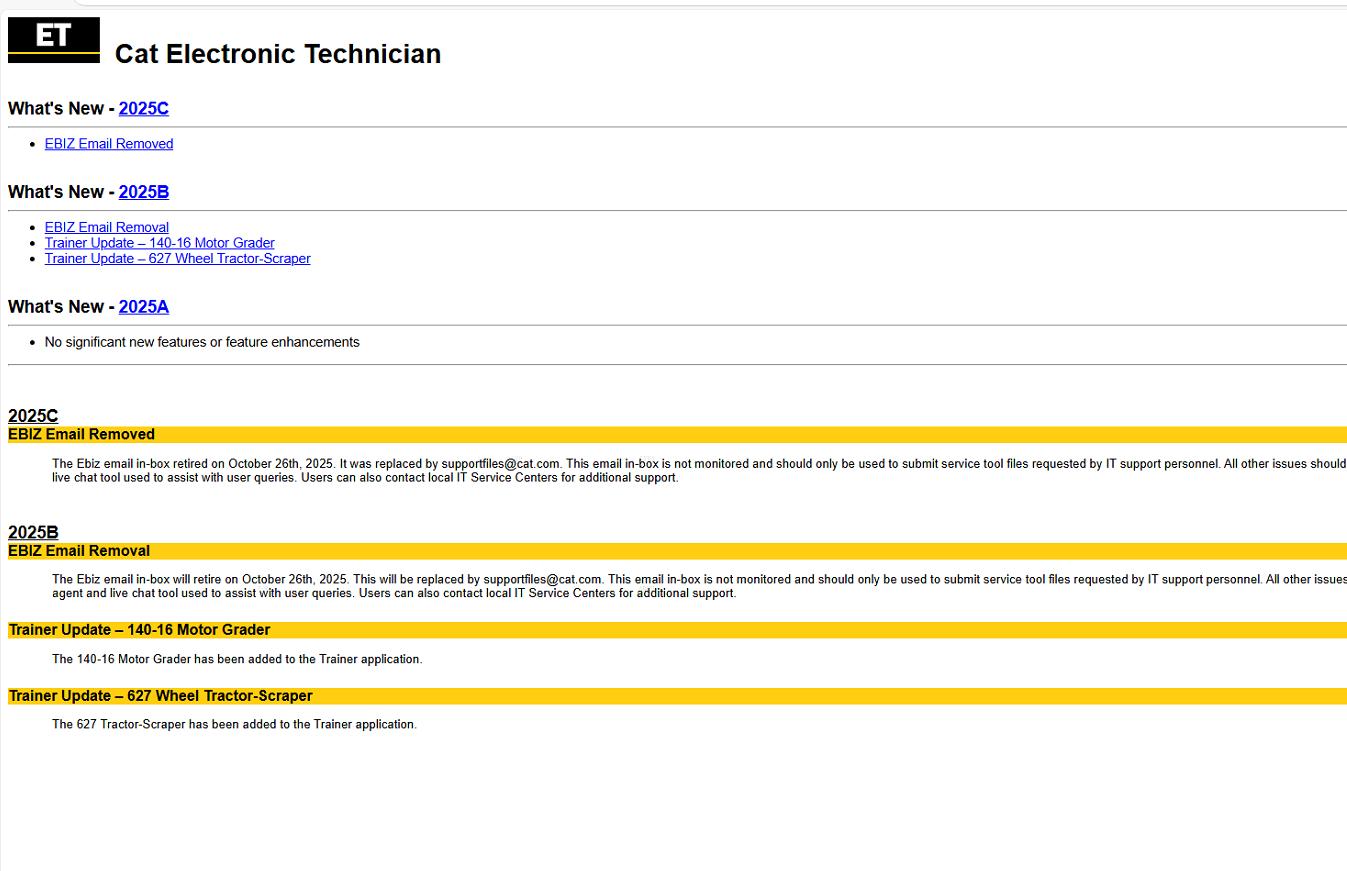The image size is (1347, 871).
Task: Click the EBIZ Email Removal bullet link
Action: pyautogui.click(x=106, y=227)
